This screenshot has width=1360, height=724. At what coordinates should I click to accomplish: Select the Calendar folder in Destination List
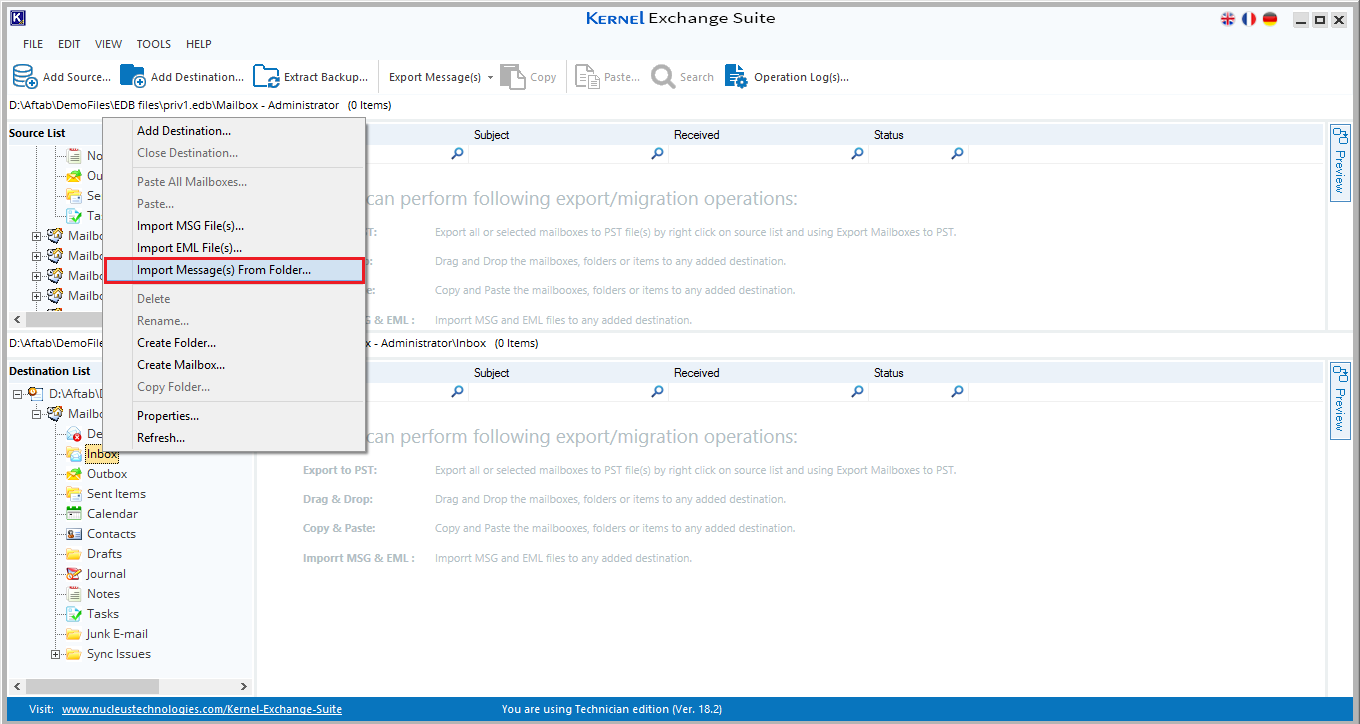click(x=112, y=514)
